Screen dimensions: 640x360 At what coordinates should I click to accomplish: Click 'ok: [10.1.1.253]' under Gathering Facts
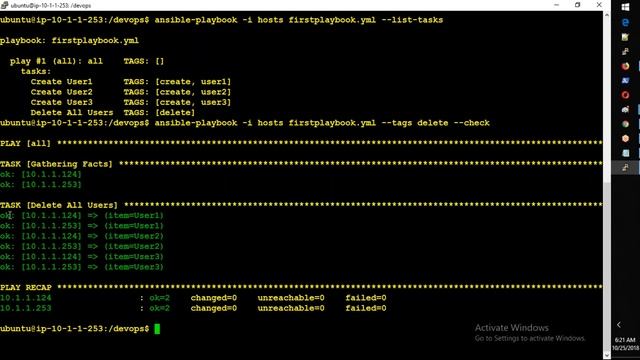41,185
